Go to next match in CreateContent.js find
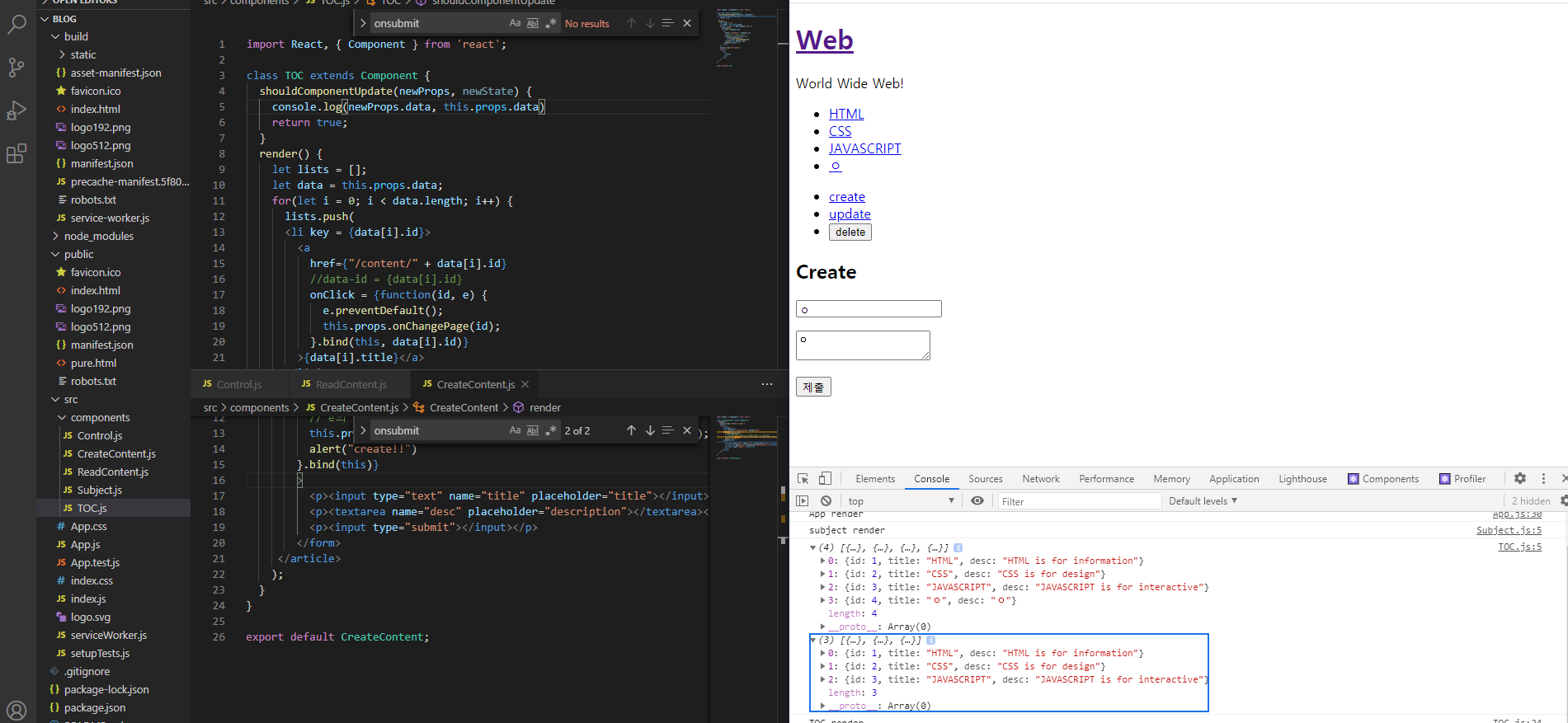Image resolution: width=1568 pixels, height=723 pixels. click(650, 430)
